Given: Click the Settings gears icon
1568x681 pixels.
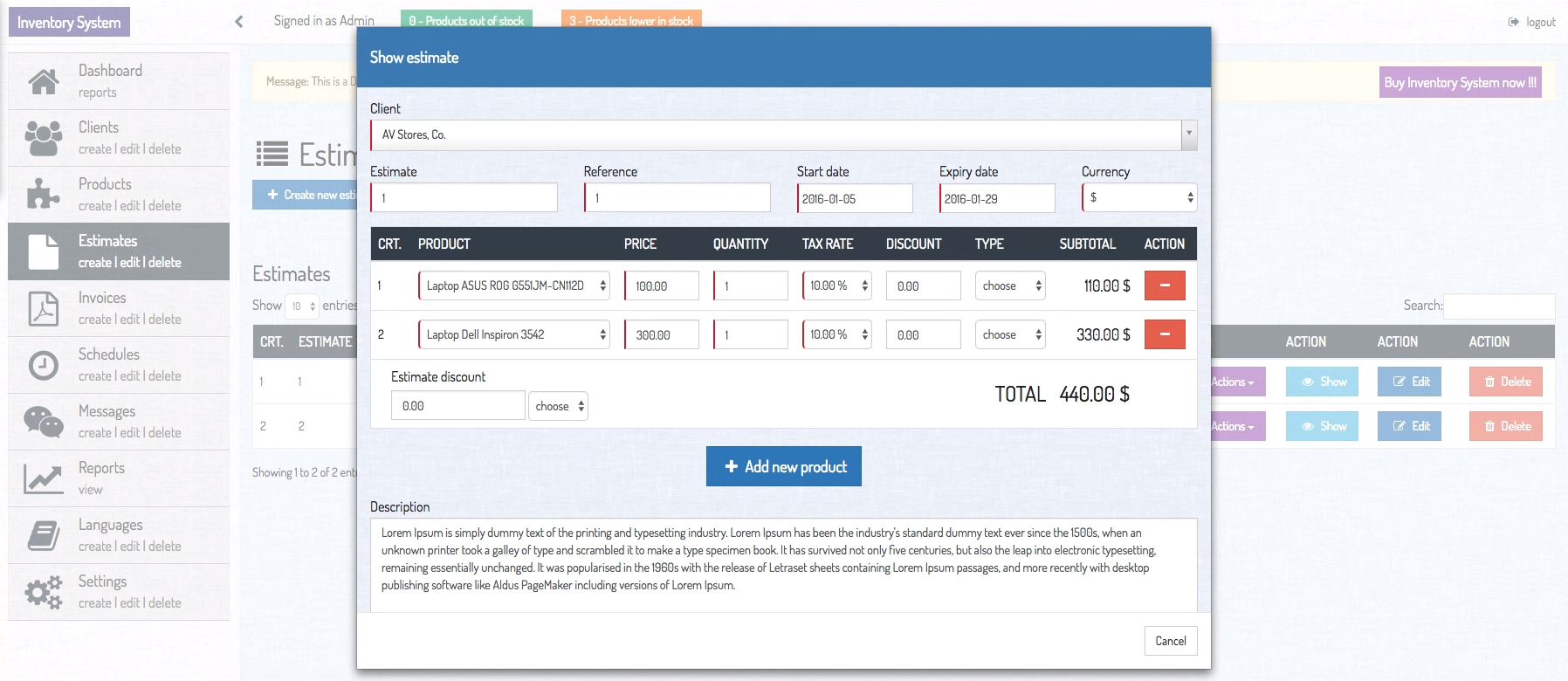Looking at the screenshot, I should (x=43, y=592).
